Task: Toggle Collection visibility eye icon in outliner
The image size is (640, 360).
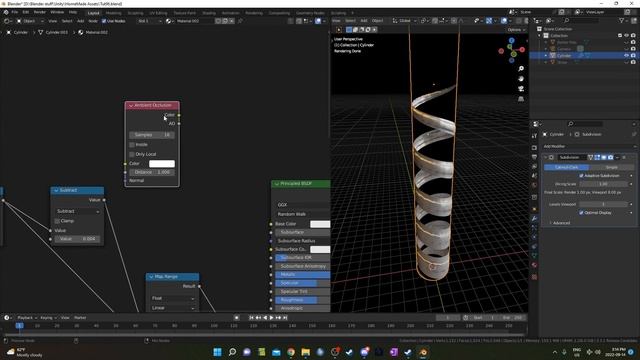Action: pyautogui.click(x=627, y=36)
